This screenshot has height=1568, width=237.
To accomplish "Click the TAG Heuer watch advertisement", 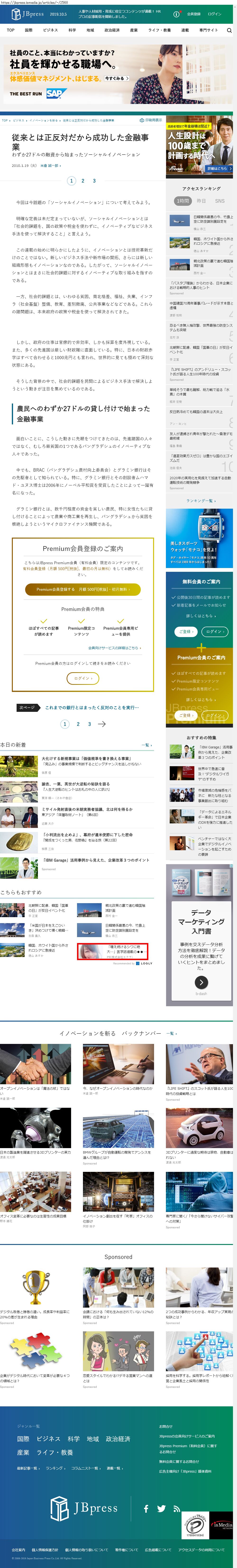I will pos(199,538).
